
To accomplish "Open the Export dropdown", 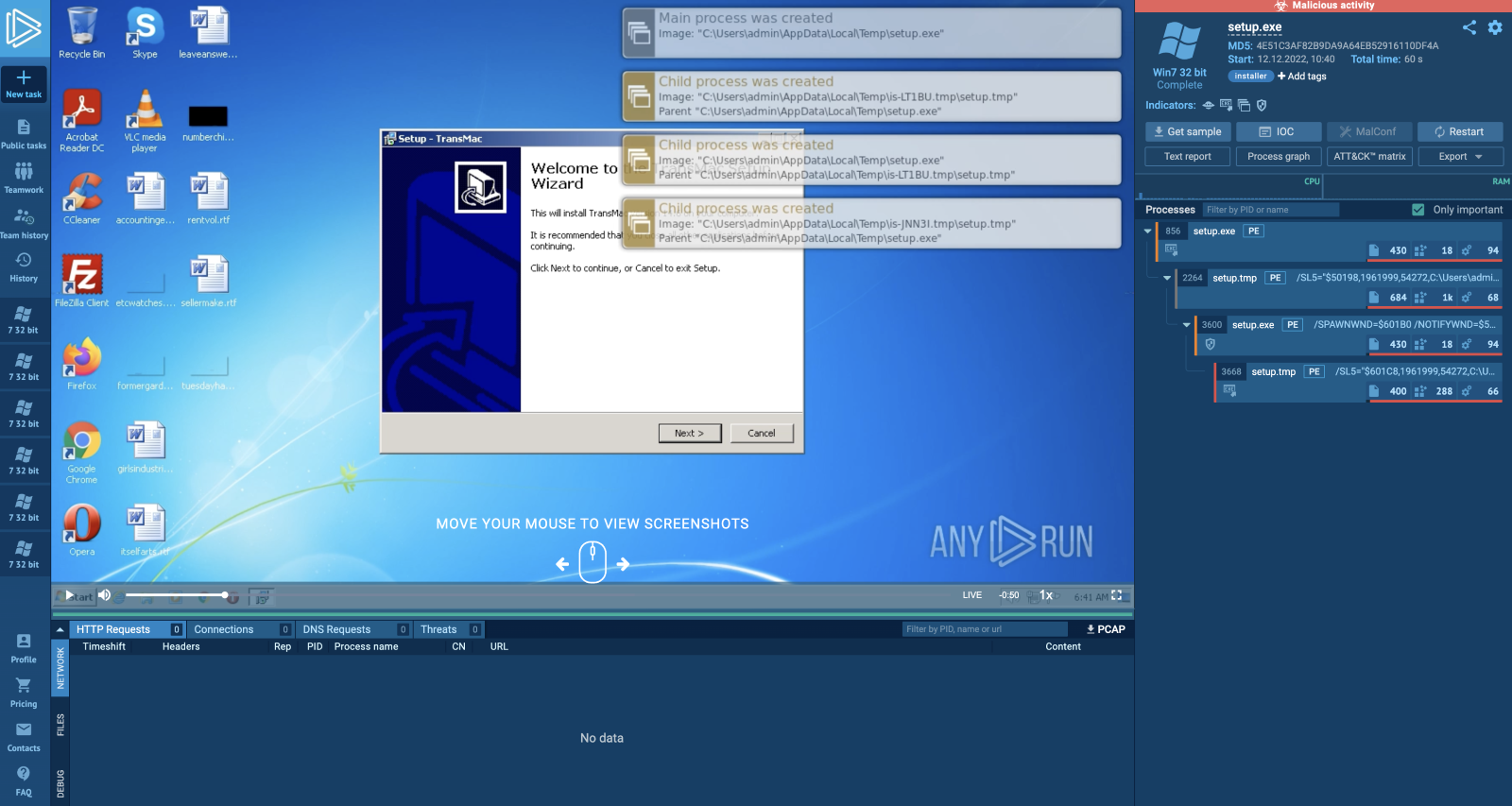I will point(1460,157).
